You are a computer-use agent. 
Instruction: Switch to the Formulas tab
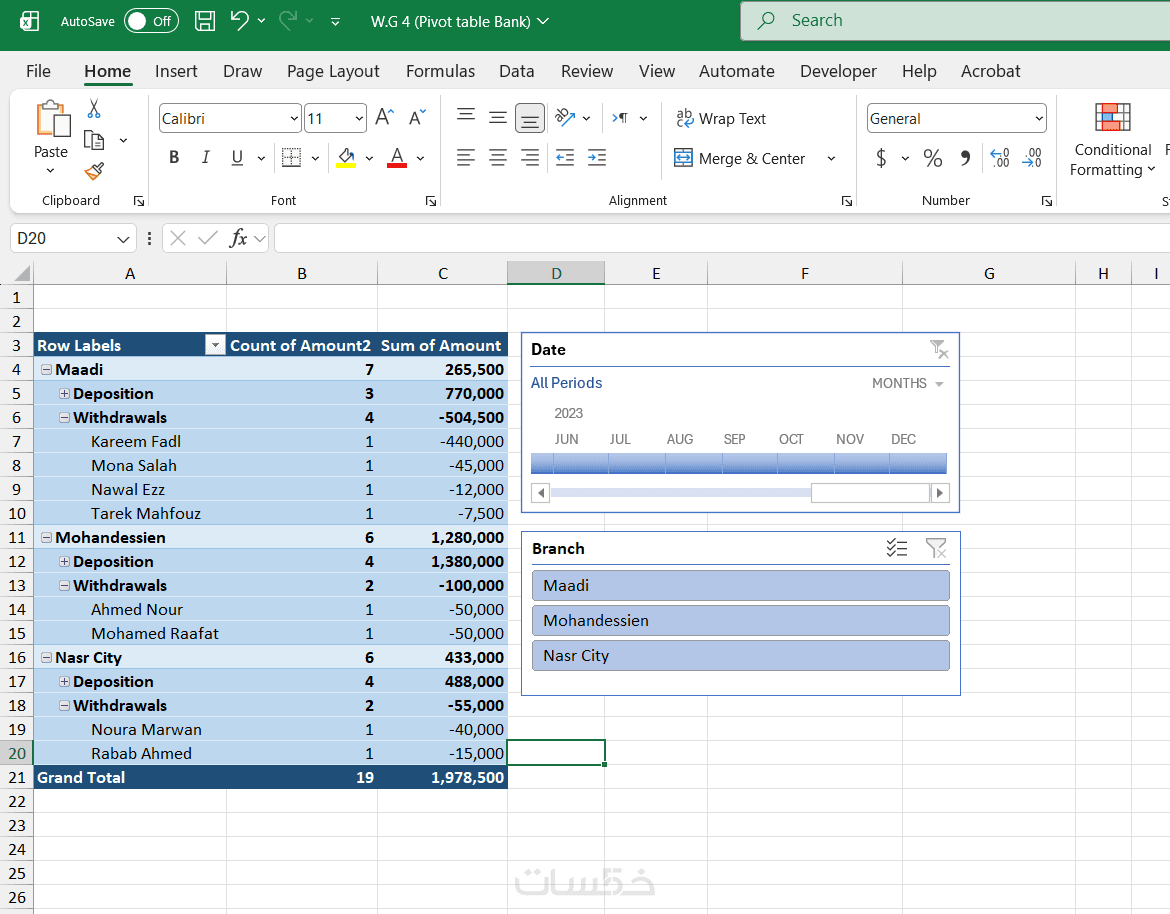tap(440, 71)
